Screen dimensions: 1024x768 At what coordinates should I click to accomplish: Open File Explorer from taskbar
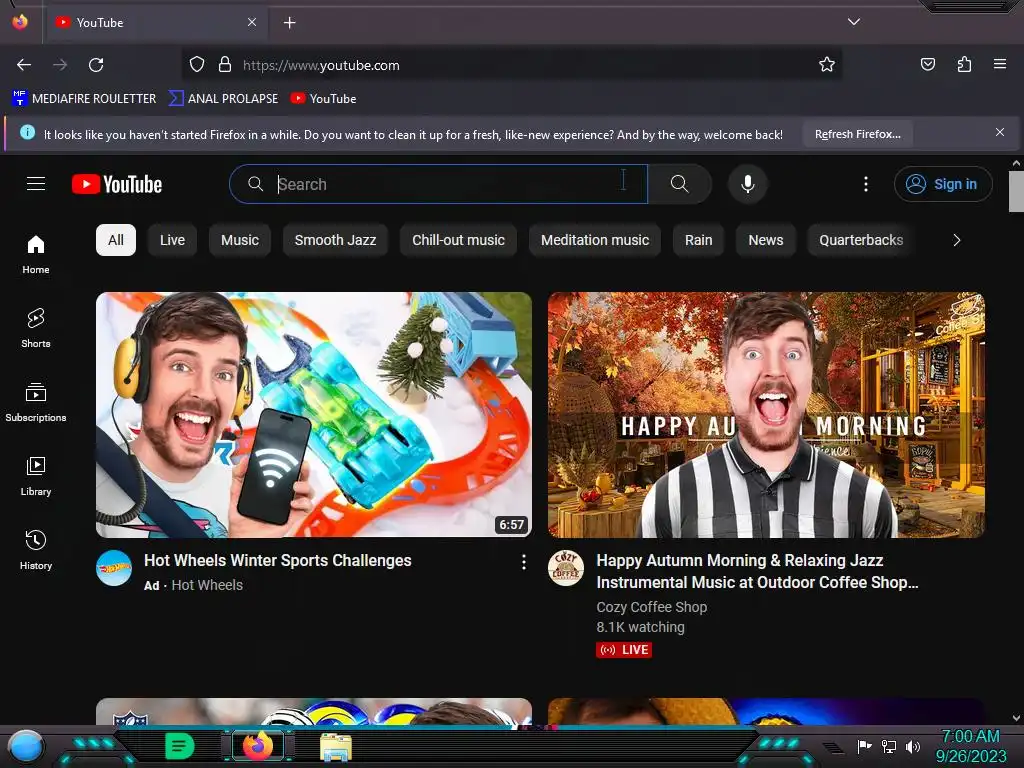coord(336,746)
